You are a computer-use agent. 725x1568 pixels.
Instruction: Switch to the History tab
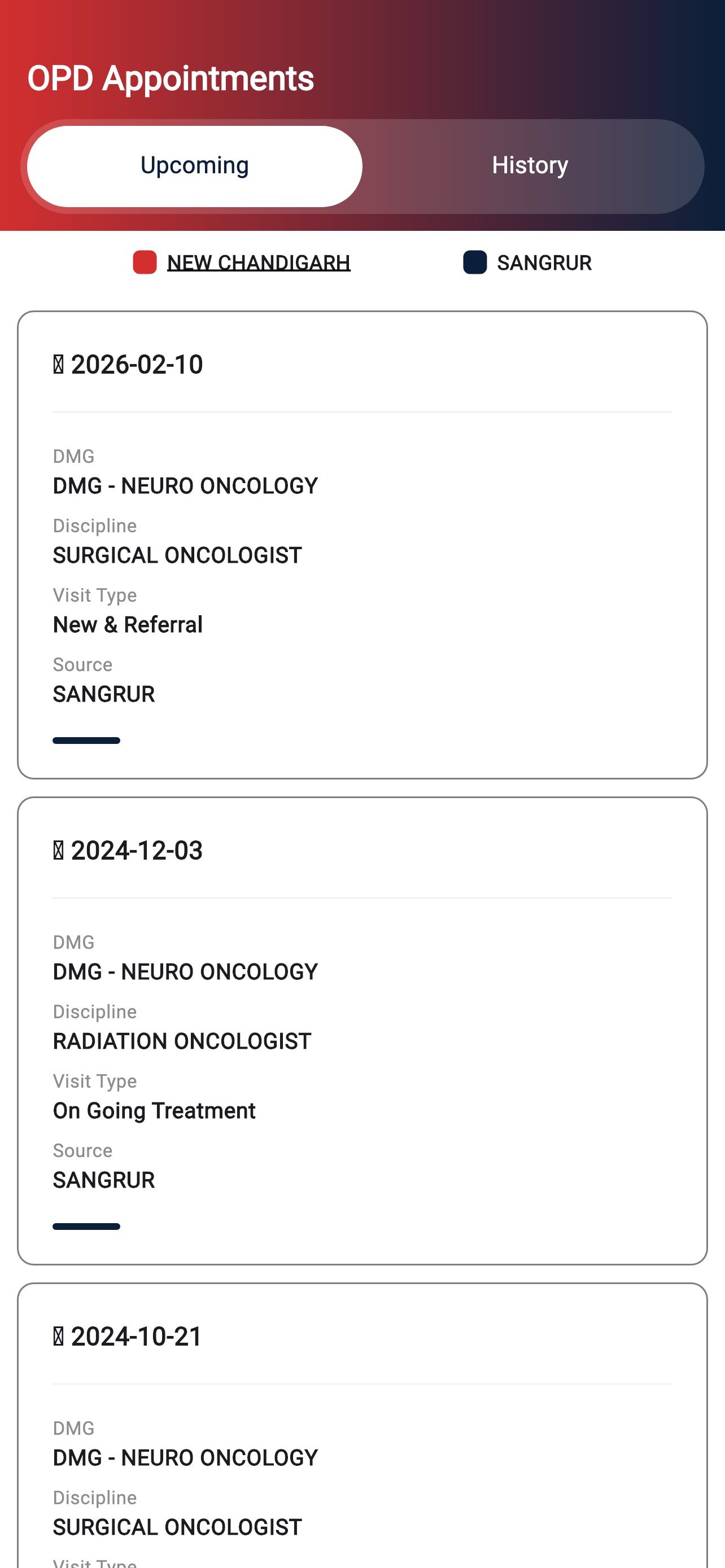(x=530, y=165)
